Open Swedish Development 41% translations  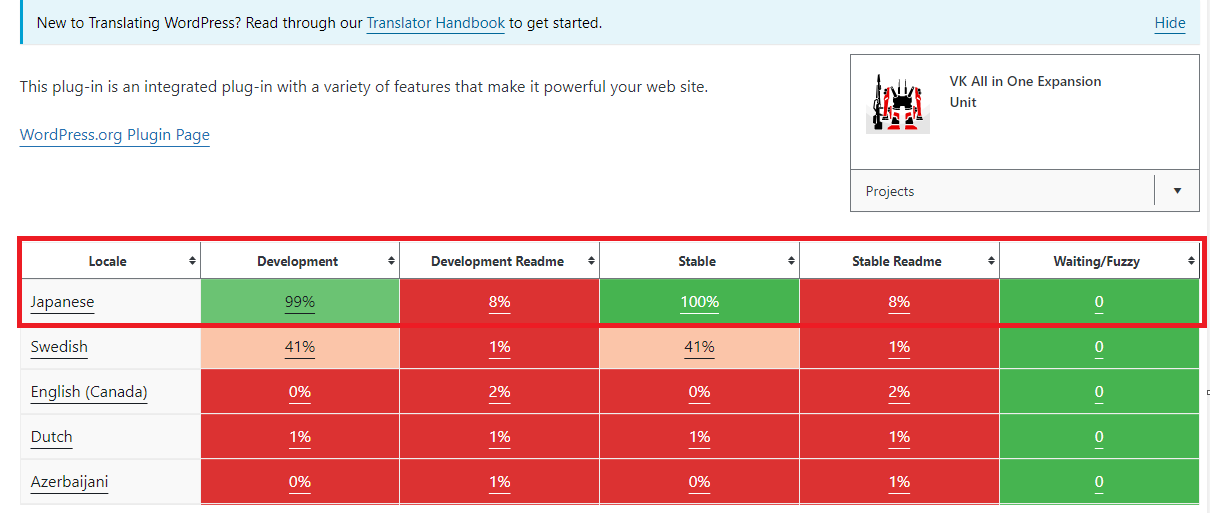click(x=299, y=347)
